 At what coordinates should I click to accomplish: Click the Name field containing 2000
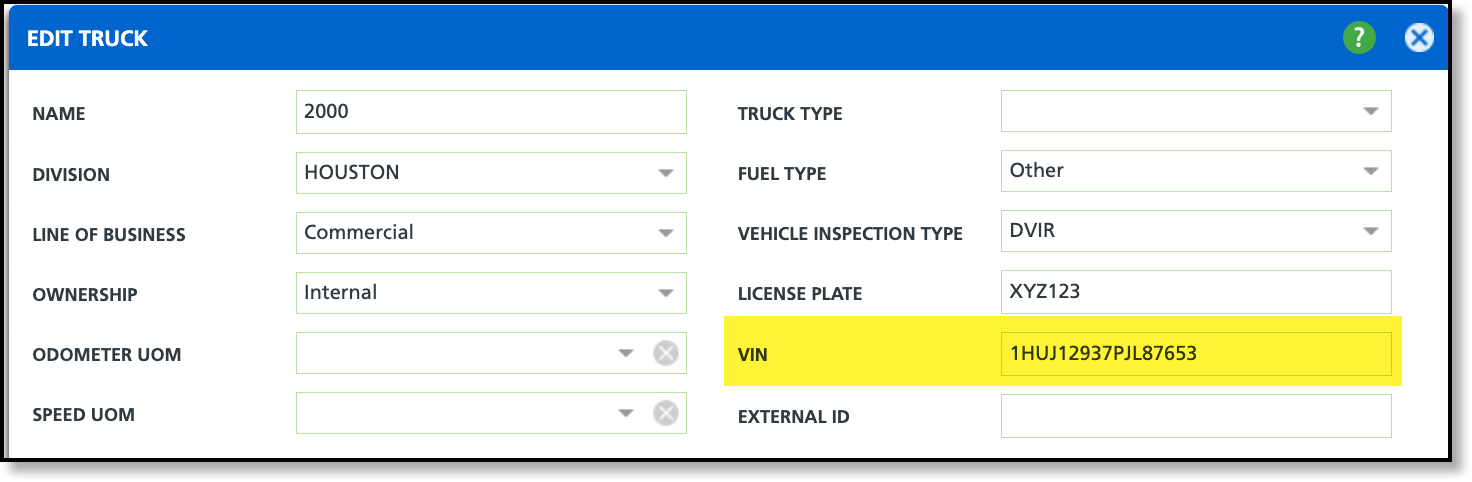pos(491,112)
